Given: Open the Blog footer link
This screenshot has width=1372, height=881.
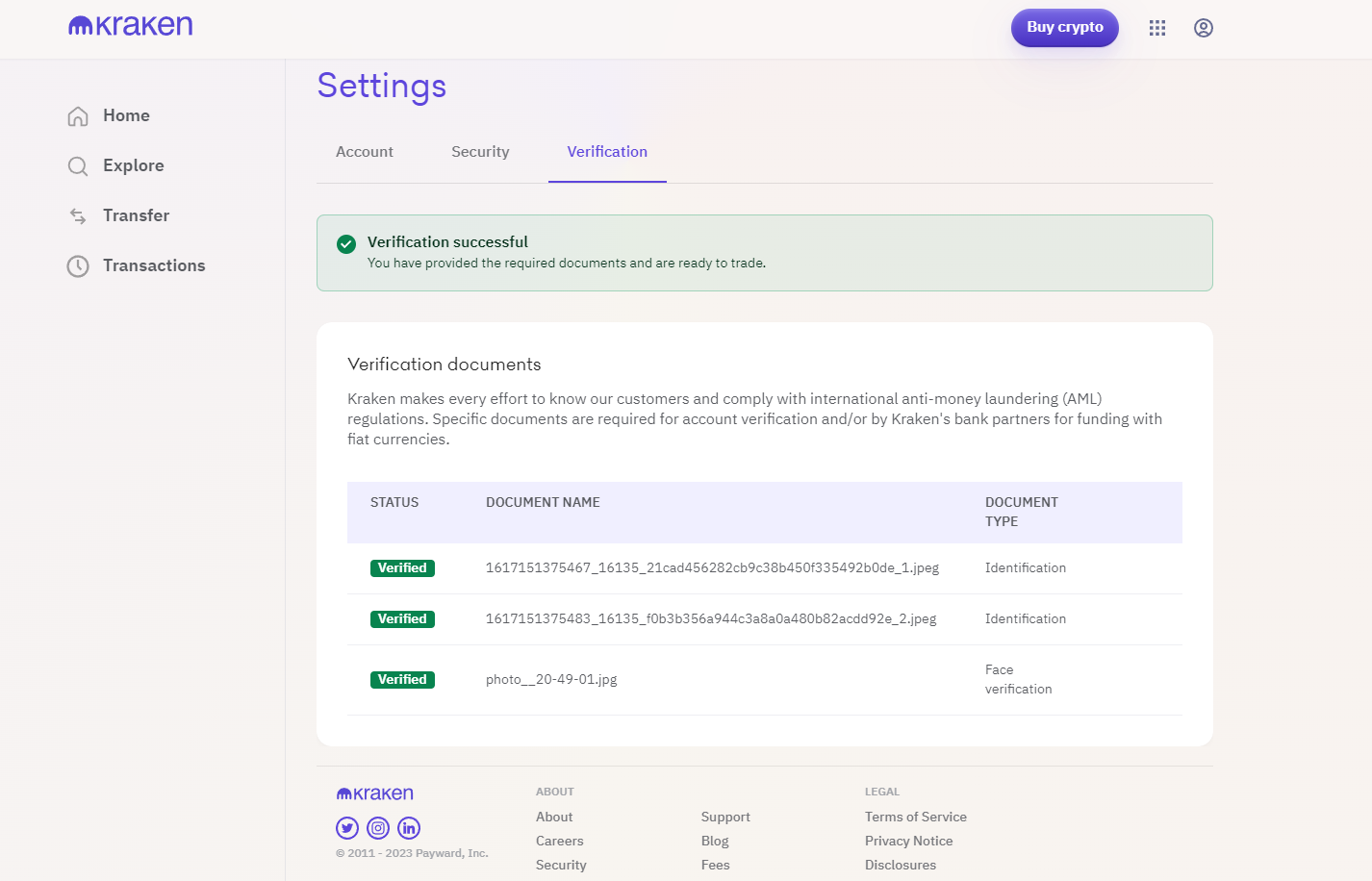Looking at the screenshot, I should pos(715,841).
